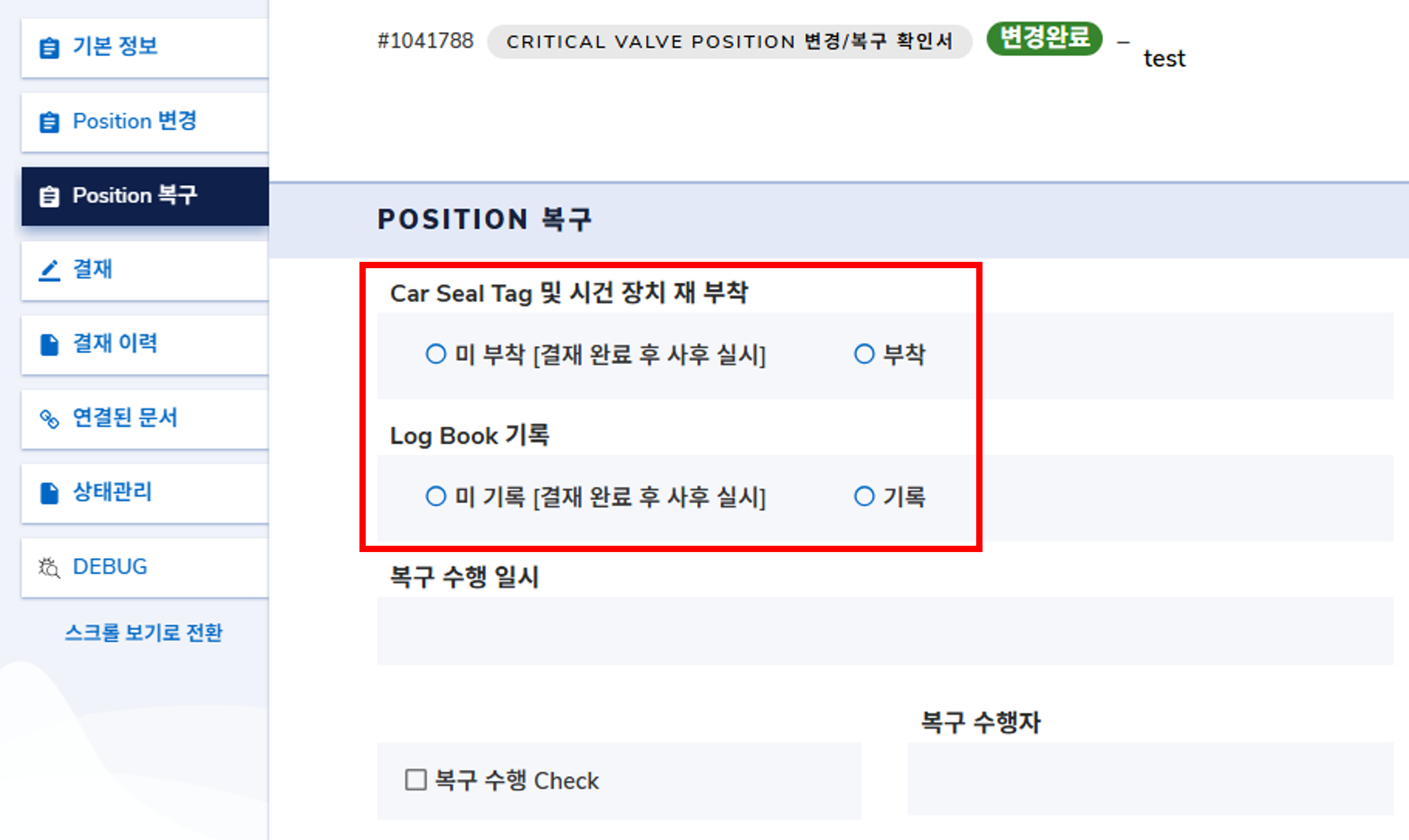
Task: Click the clipboard icon beside Position 복구
Action: (x=49, y=197)
